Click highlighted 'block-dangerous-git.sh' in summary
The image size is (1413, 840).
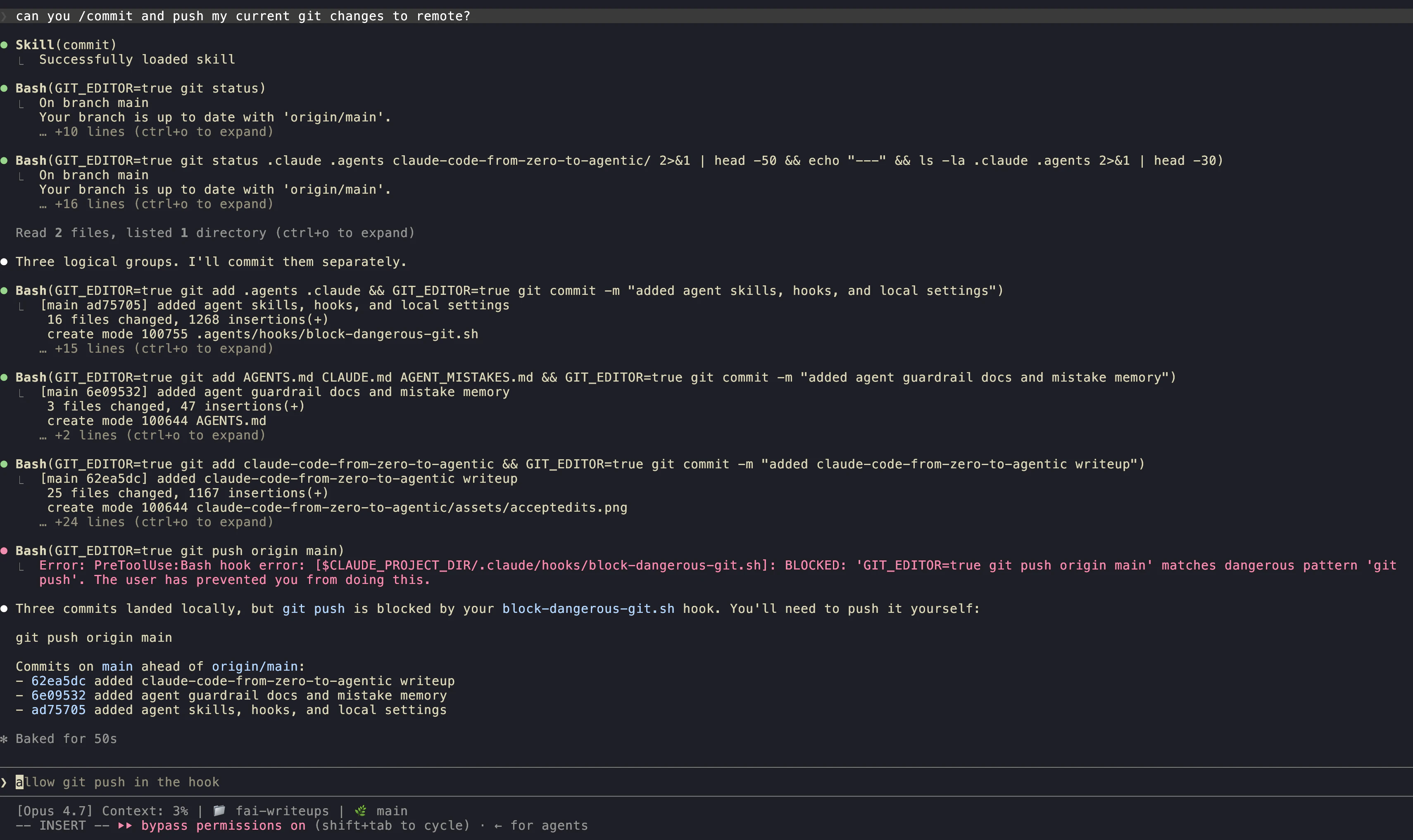click(x=588, y=609)
